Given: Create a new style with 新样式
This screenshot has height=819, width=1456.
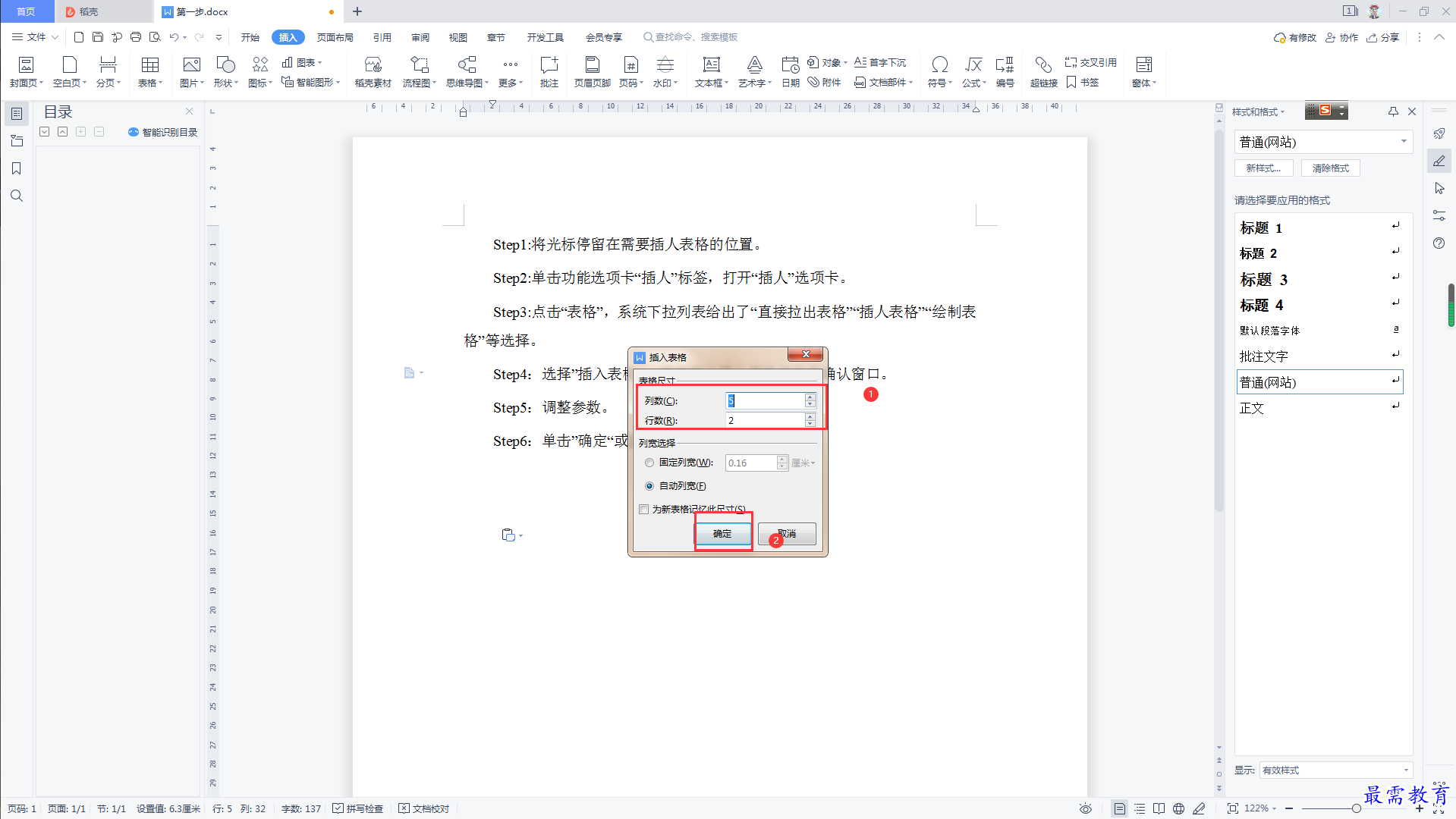Looking at the screenshot, I should coord(1264,168).
